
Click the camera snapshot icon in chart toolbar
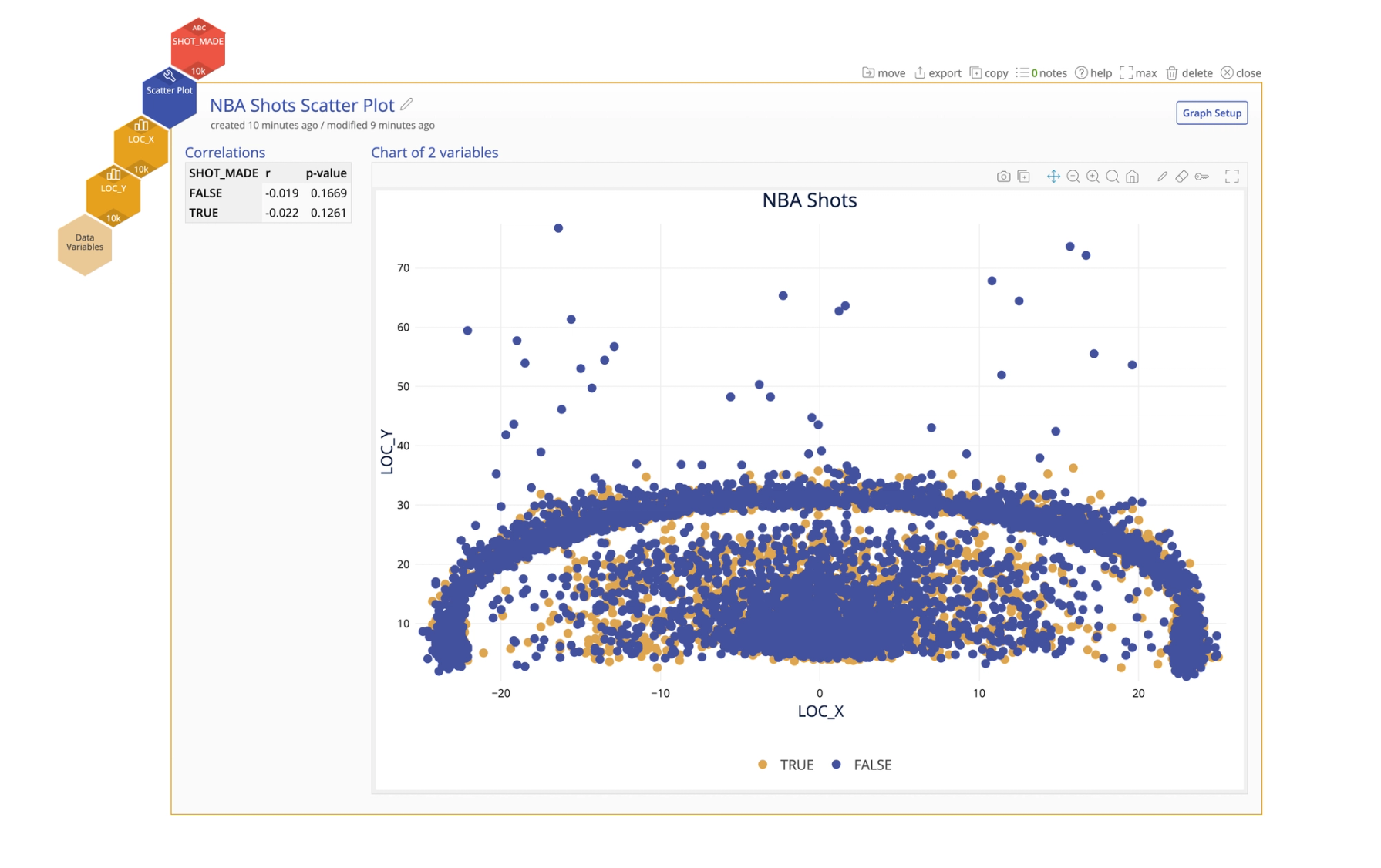click(x=1003, y=177)
